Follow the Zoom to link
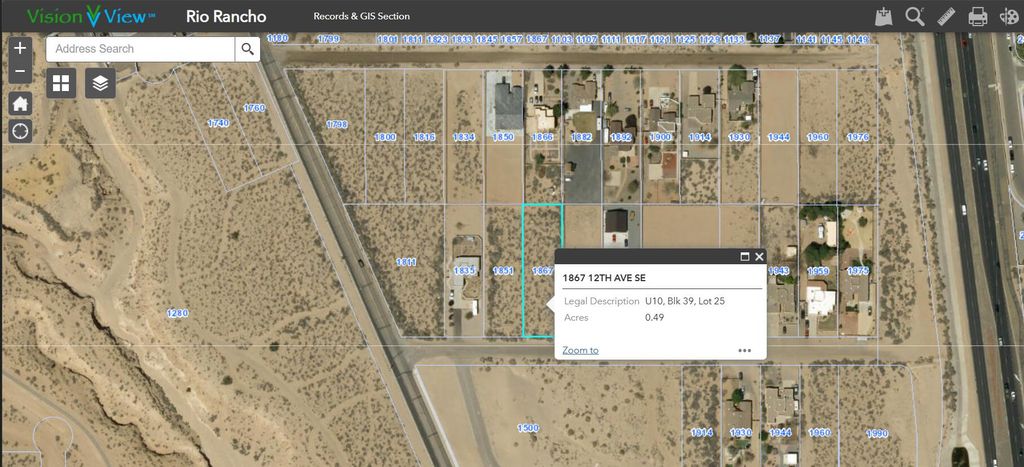Viewport: 1024px width, 467px height. (x=580, y=350)
